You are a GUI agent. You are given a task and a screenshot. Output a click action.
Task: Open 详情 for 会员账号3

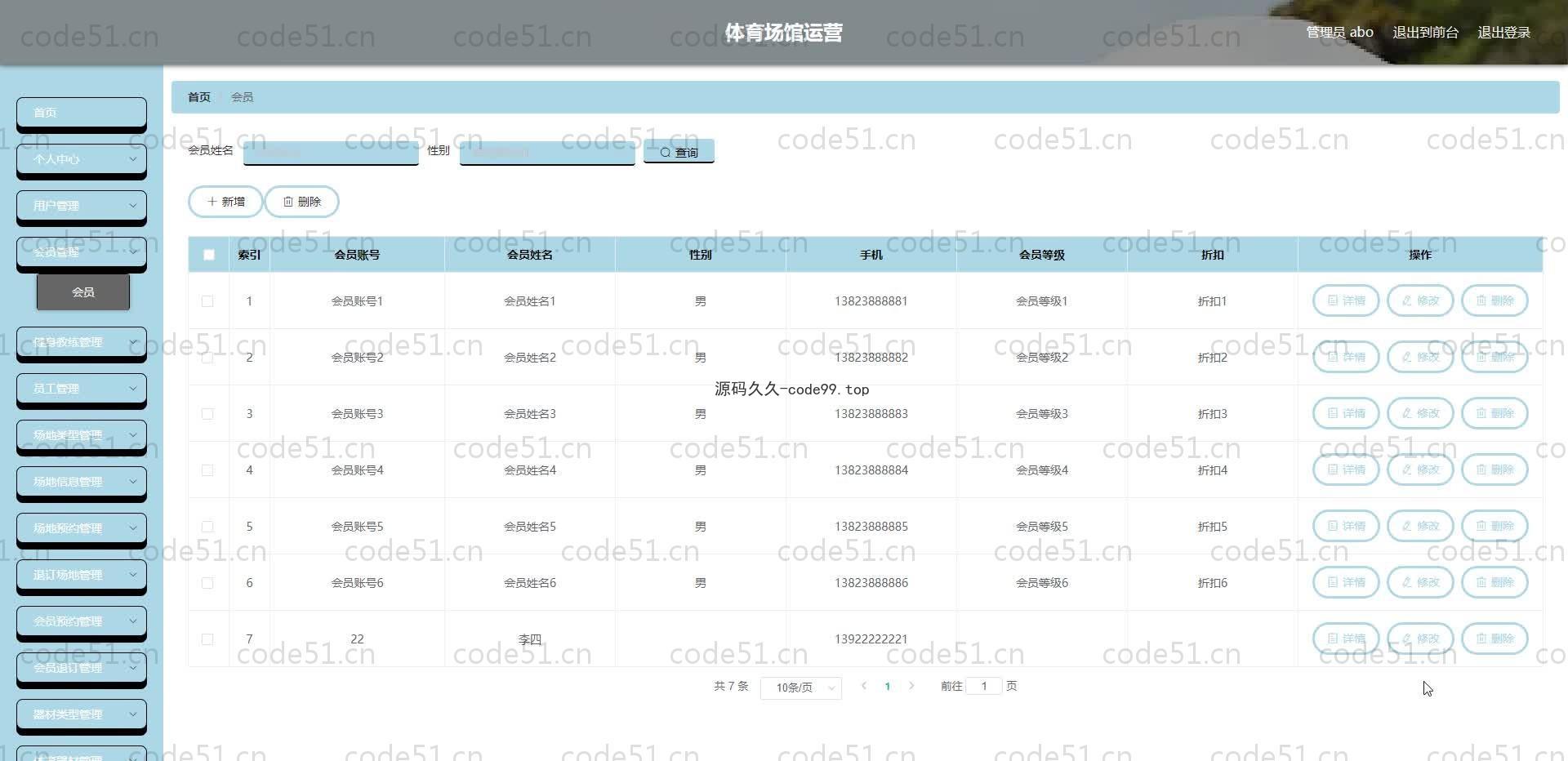click(1345, 413)
